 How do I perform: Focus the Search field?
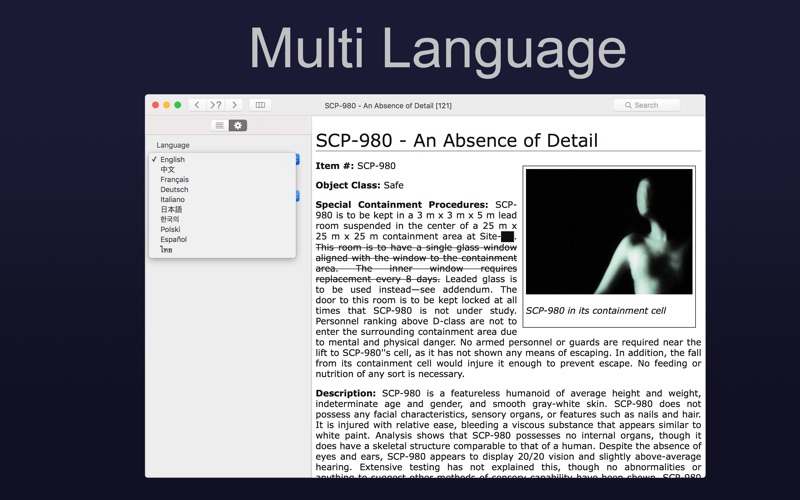(x=646, y=105)
